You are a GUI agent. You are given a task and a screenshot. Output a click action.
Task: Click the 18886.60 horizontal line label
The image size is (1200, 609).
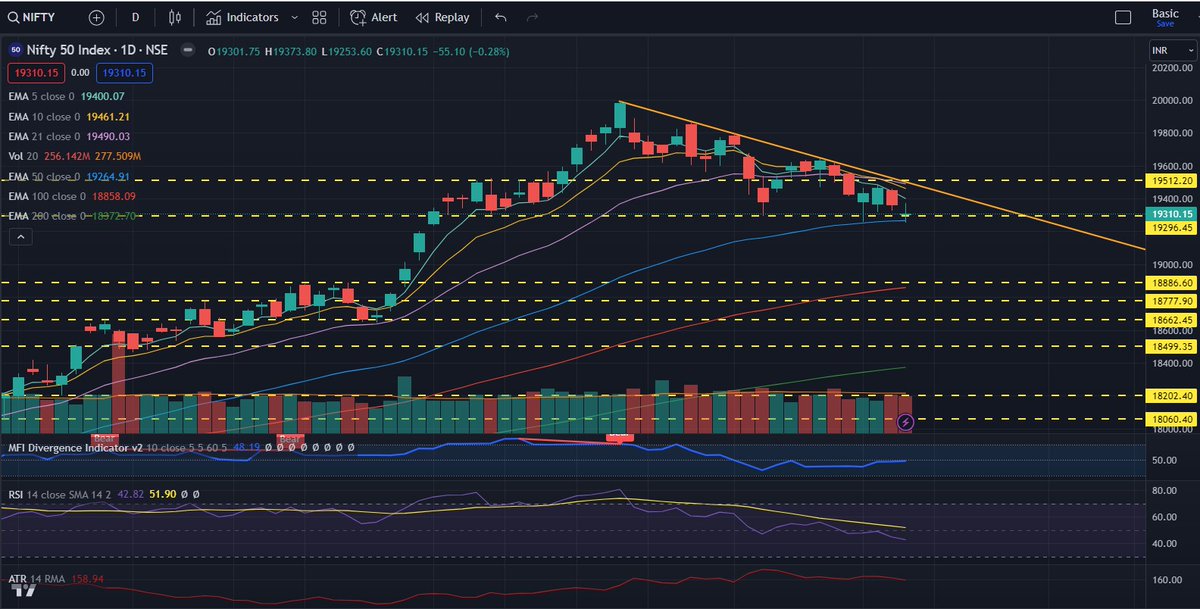point(1173,284)
